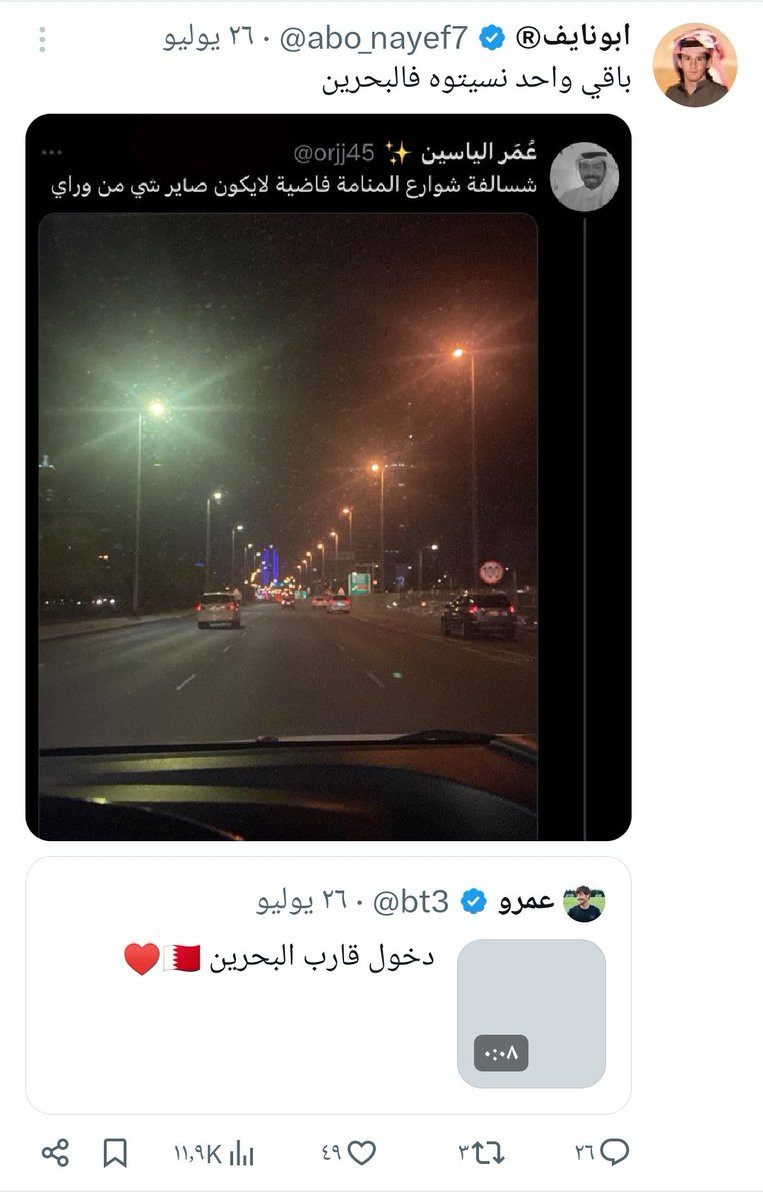This screenshot has width=763, height=1200.
Task: View analytics showing 11.9K views
Action: coord(214,1153)
